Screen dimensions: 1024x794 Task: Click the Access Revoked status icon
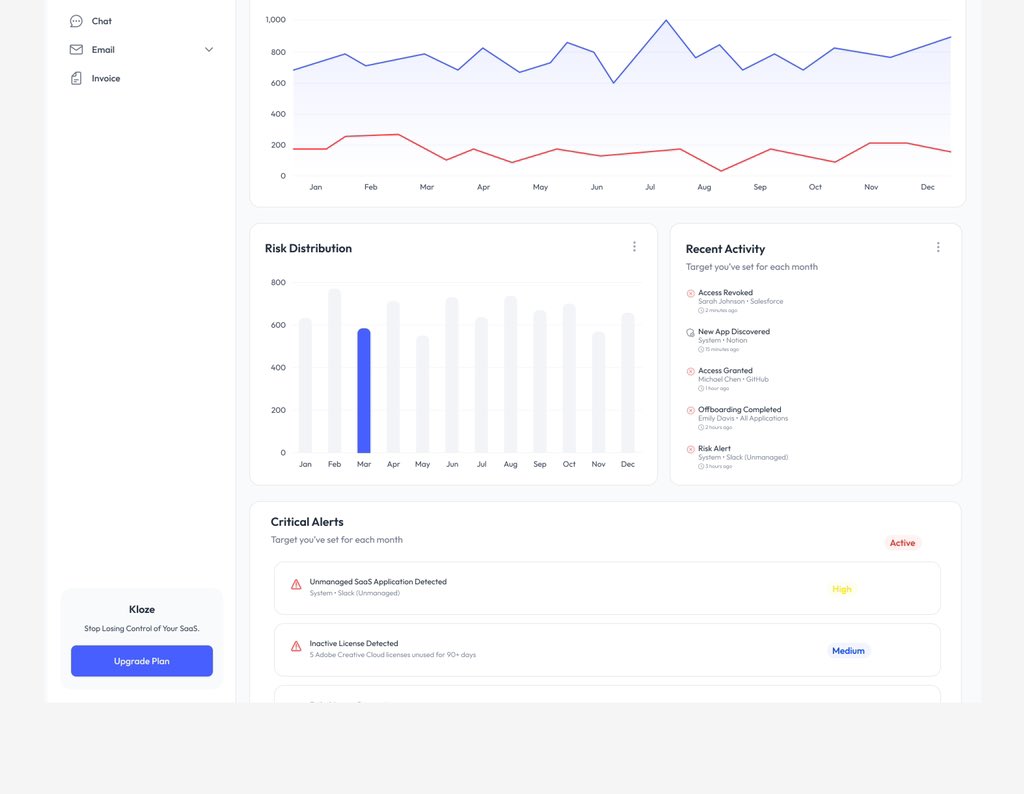(x=690, y=293)
